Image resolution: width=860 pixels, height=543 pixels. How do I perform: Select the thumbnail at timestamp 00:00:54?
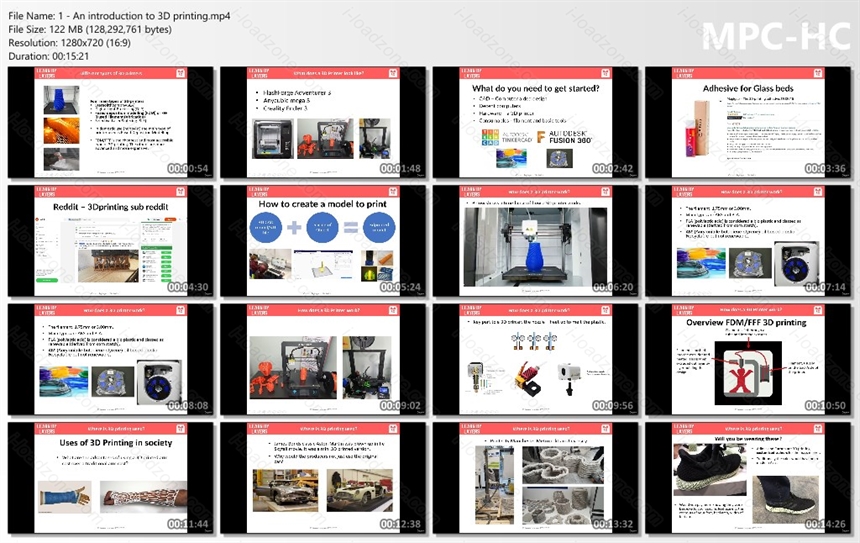click(x=110, y=122)
